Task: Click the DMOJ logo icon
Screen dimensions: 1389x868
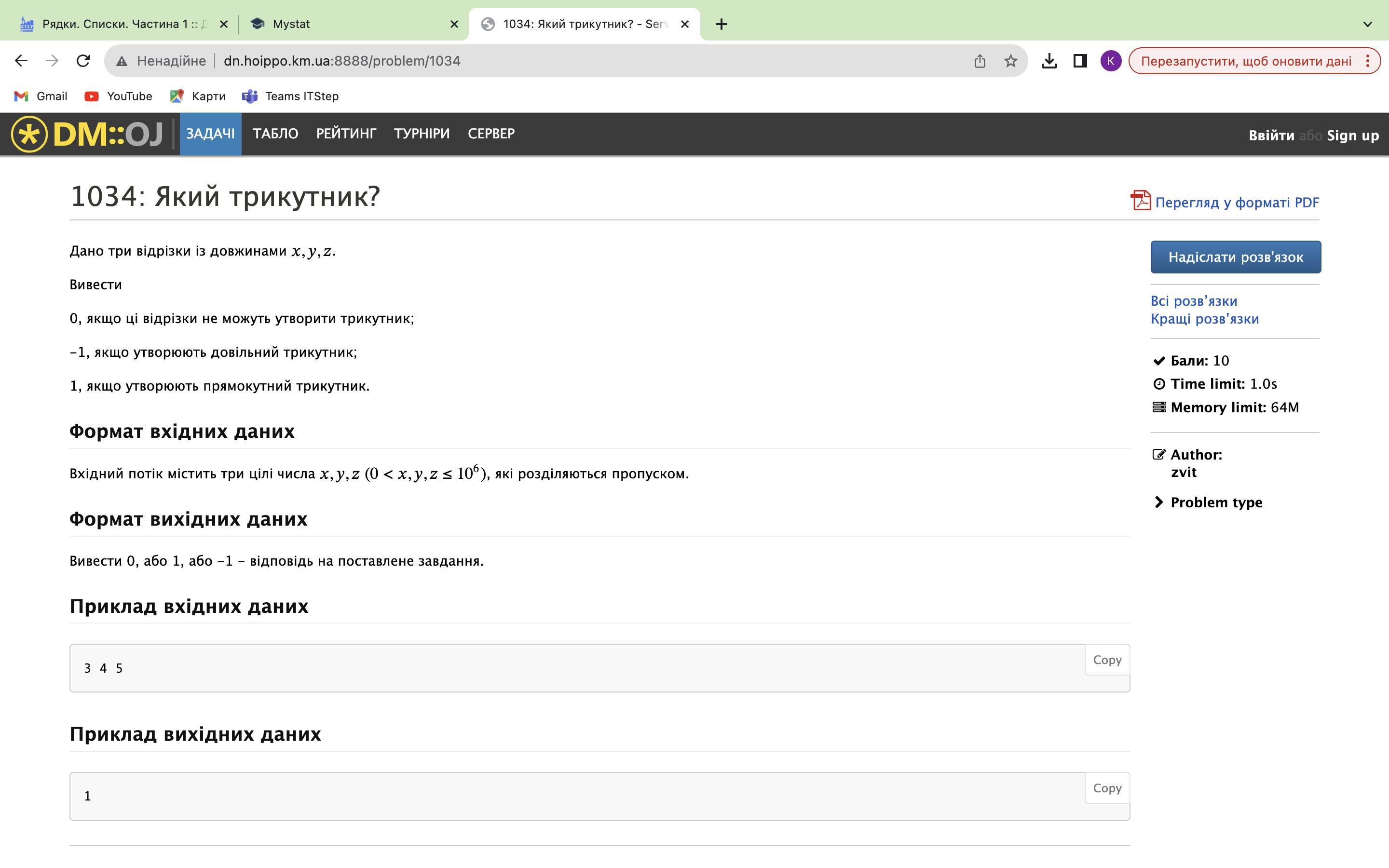Action: coord(29,135)
